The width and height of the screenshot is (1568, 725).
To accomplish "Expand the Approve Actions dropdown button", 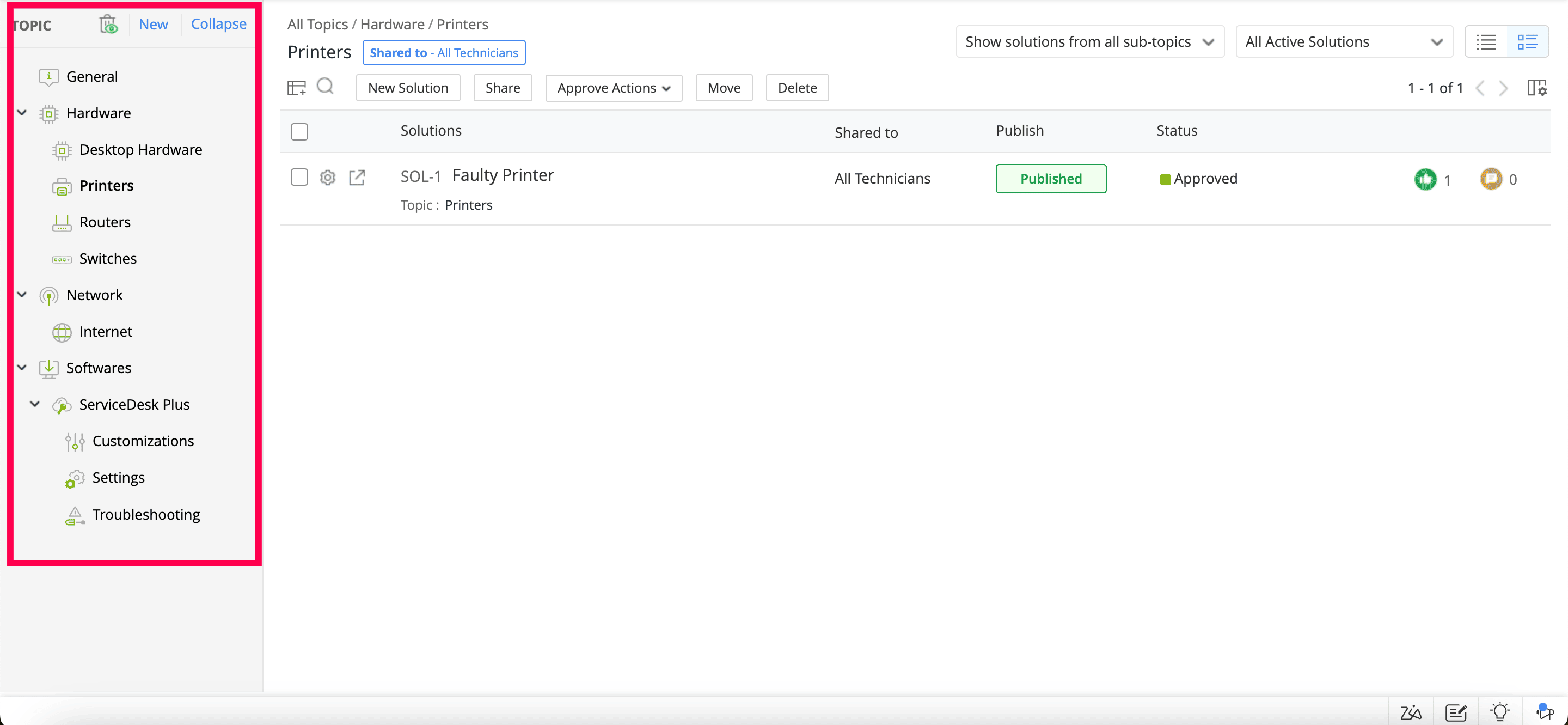I will coord(613,87).
